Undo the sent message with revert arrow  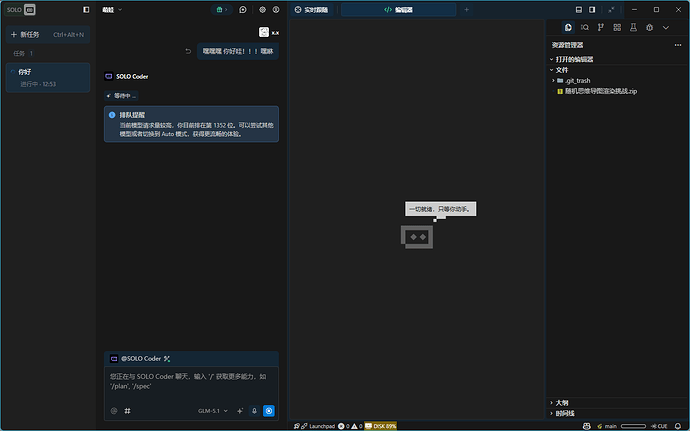pyautogui.click(x=188, y=51)
